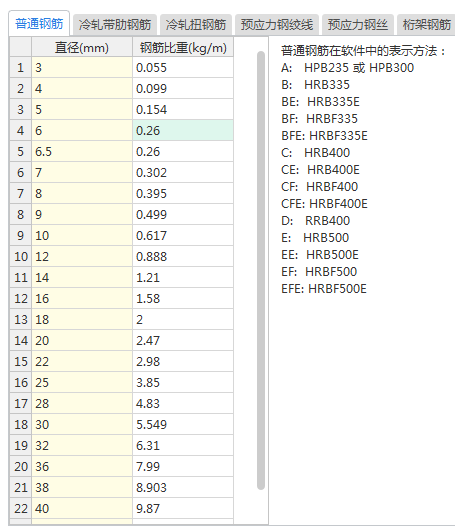
Task: Click the weight cell 0.055
Action: 183,68
